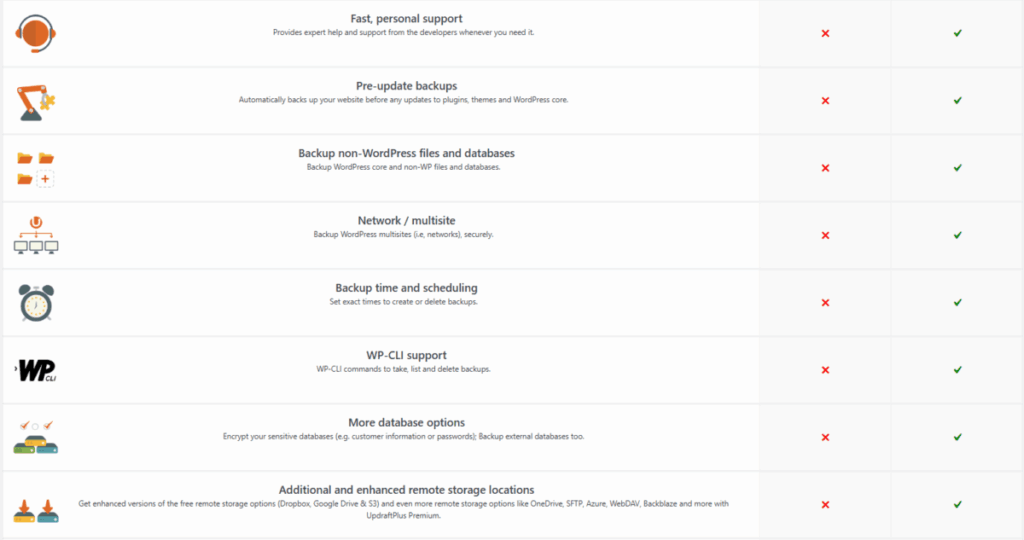Click the WP-CLI support heading

click(406, 355)
